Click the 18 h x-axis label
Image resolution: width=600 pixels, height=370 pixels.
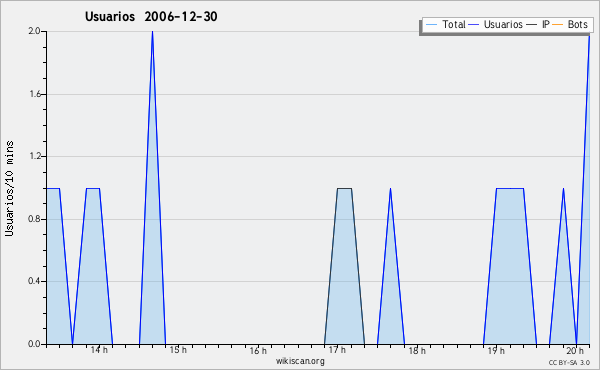point(417,350)
